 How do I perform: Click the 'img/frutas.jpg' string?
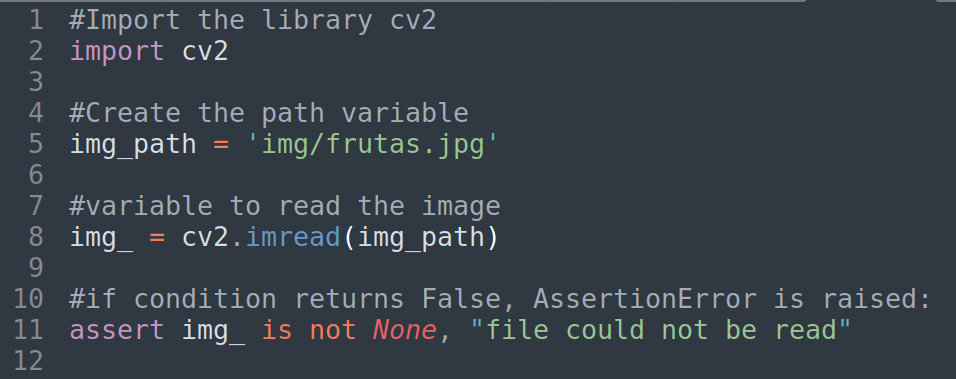tap(373, 145)
